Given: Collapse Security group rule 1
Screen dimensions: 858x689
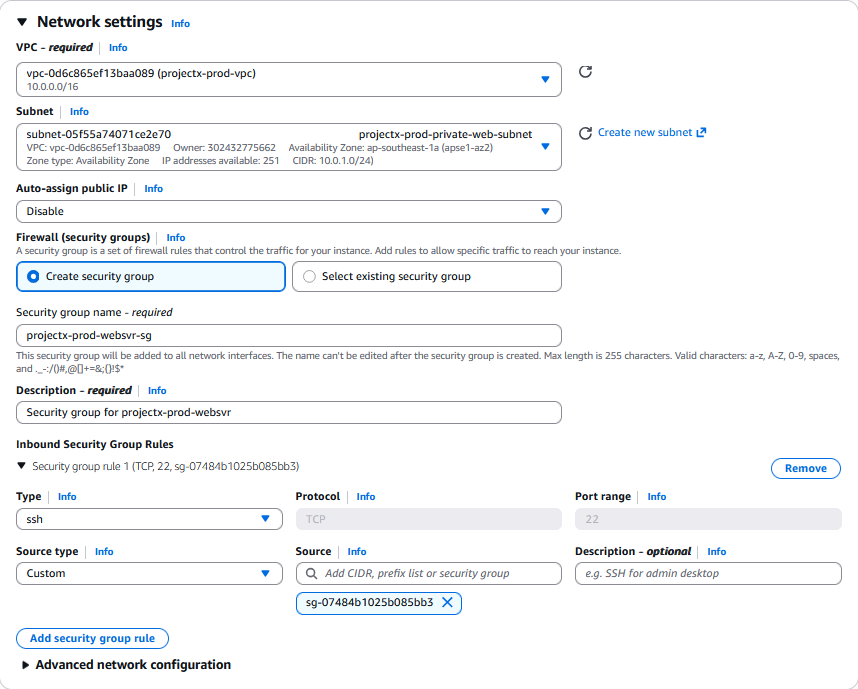Looking at the screenshot, I should (x=21, y=466).
